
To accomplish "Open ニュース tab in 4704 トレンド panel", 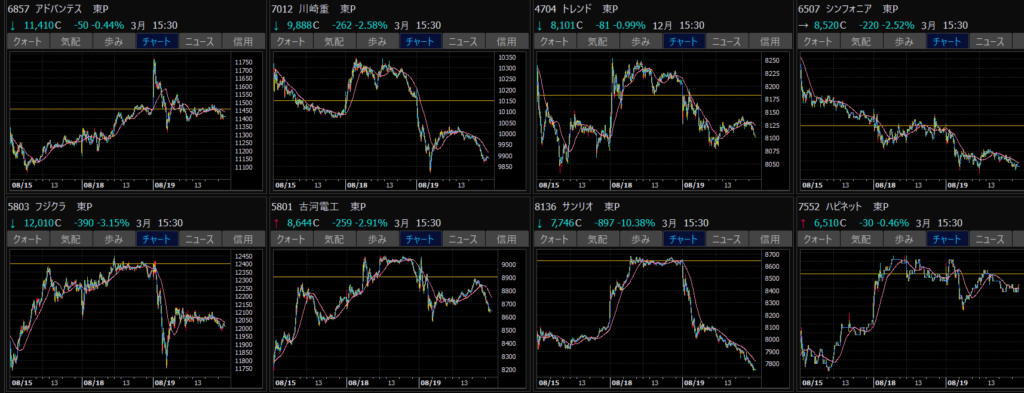I will [728, 41].
